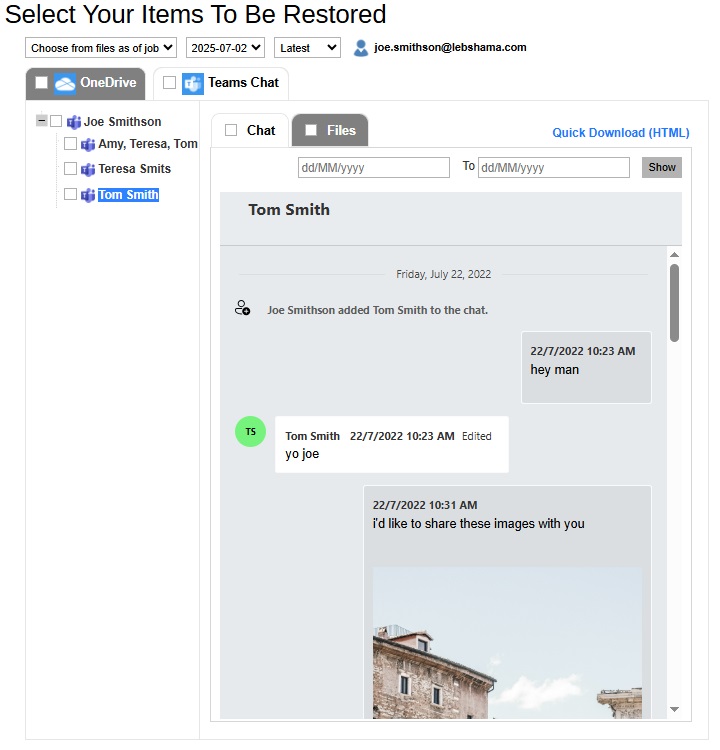Check the Tom Smith checkbox
The image size is (720, 750).
click(70, 194)
